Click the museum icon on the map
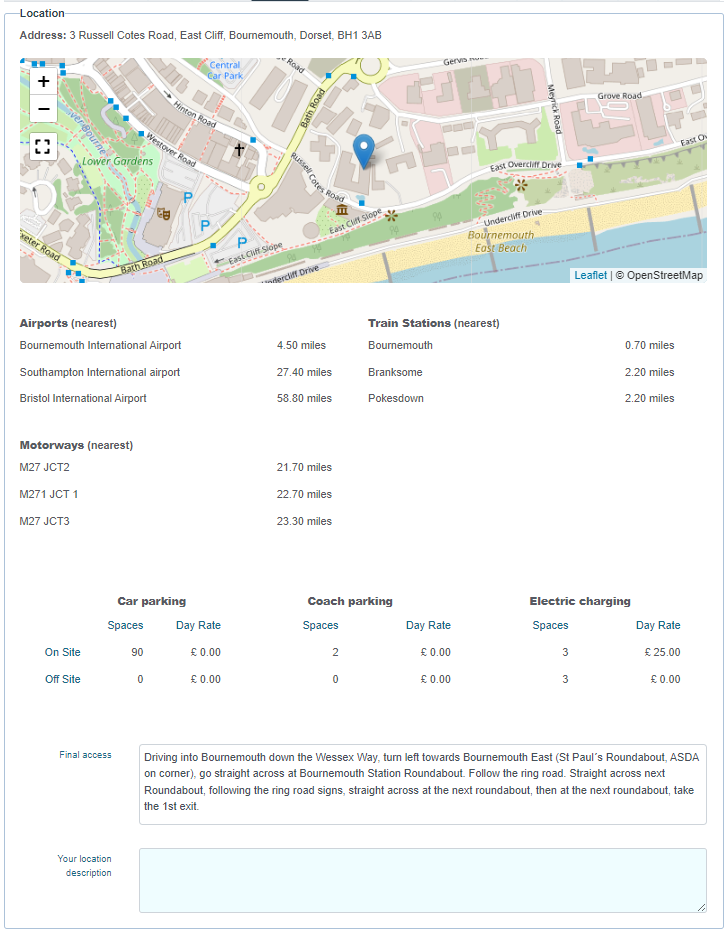This screenshot has height=938, width=728. pyautogui.click(x=342, y=209)
